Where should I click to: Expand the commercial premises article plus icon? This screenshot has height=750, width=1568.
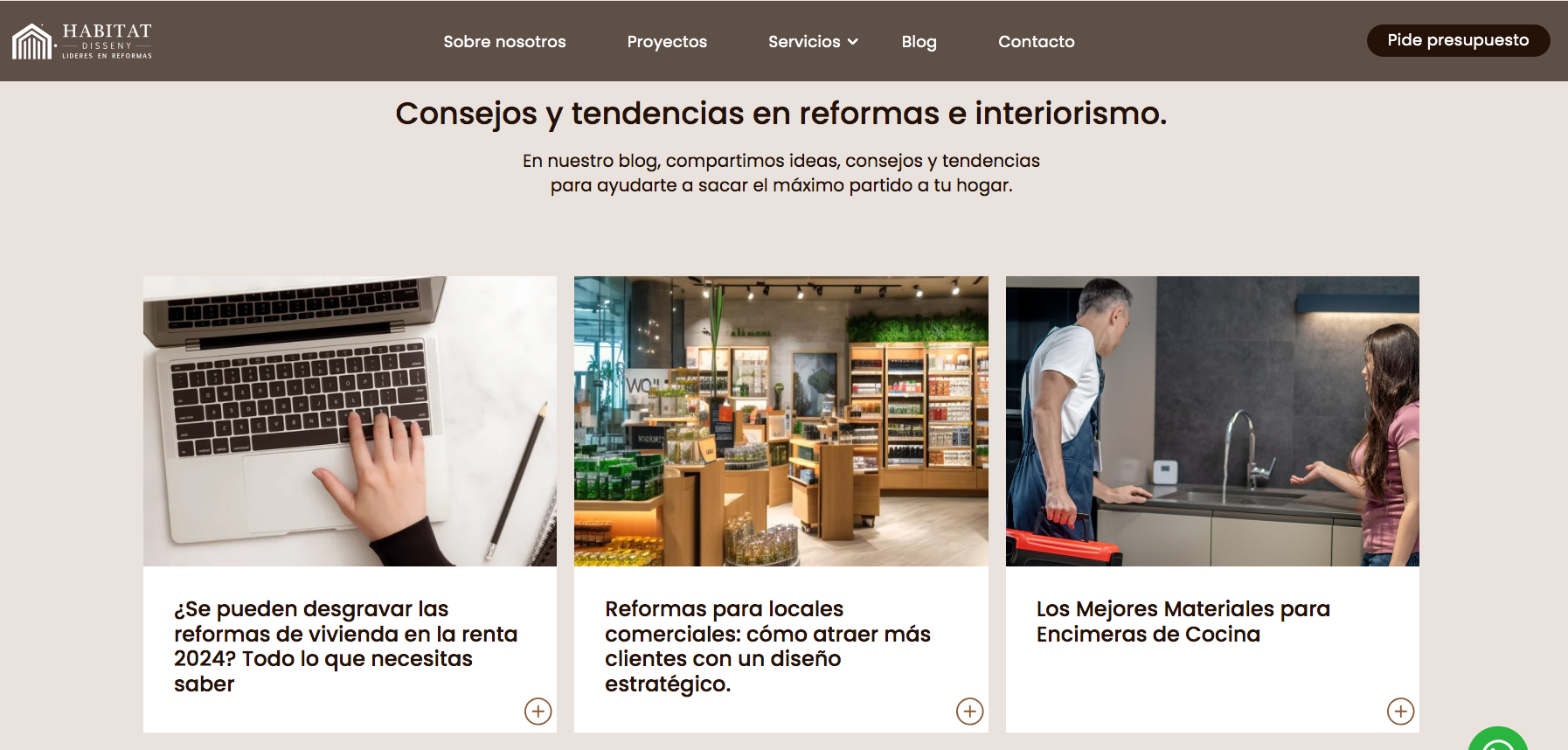[x=970, y=712]
